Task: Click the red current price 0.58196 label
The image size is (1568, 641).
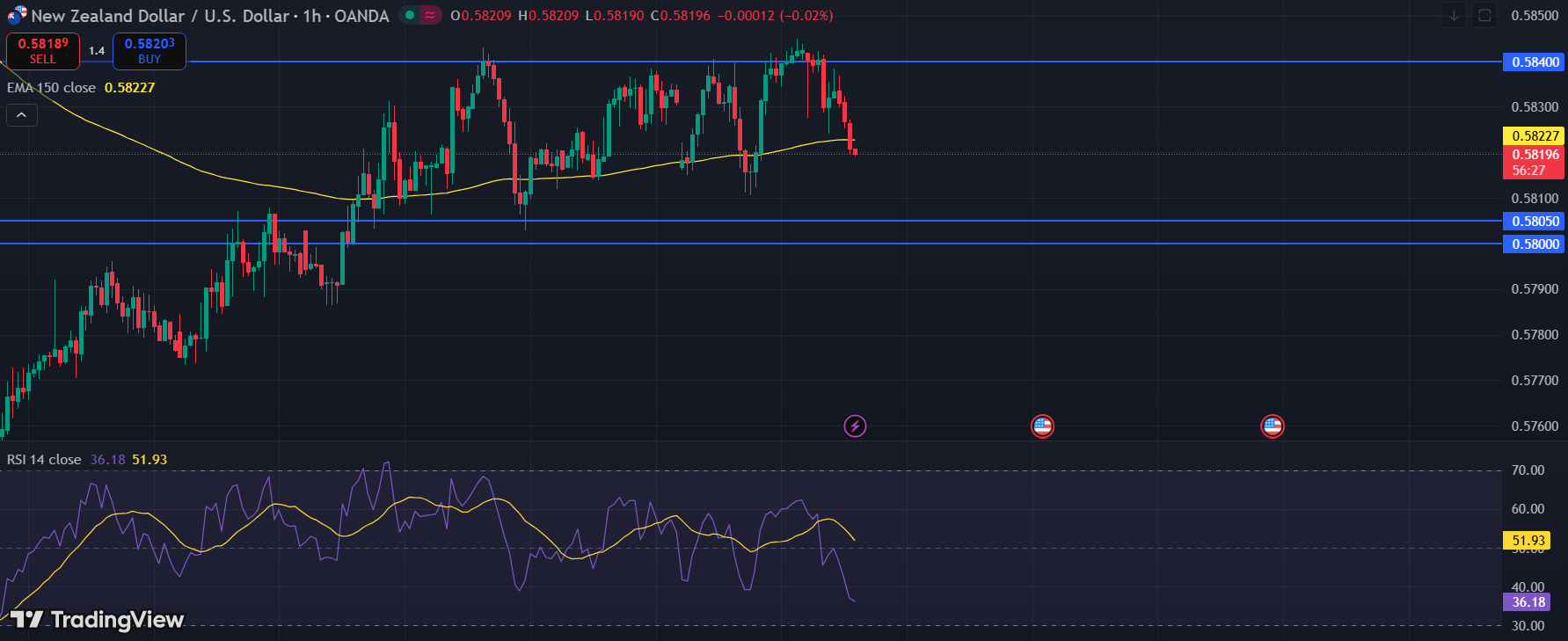Action: 1535,155
